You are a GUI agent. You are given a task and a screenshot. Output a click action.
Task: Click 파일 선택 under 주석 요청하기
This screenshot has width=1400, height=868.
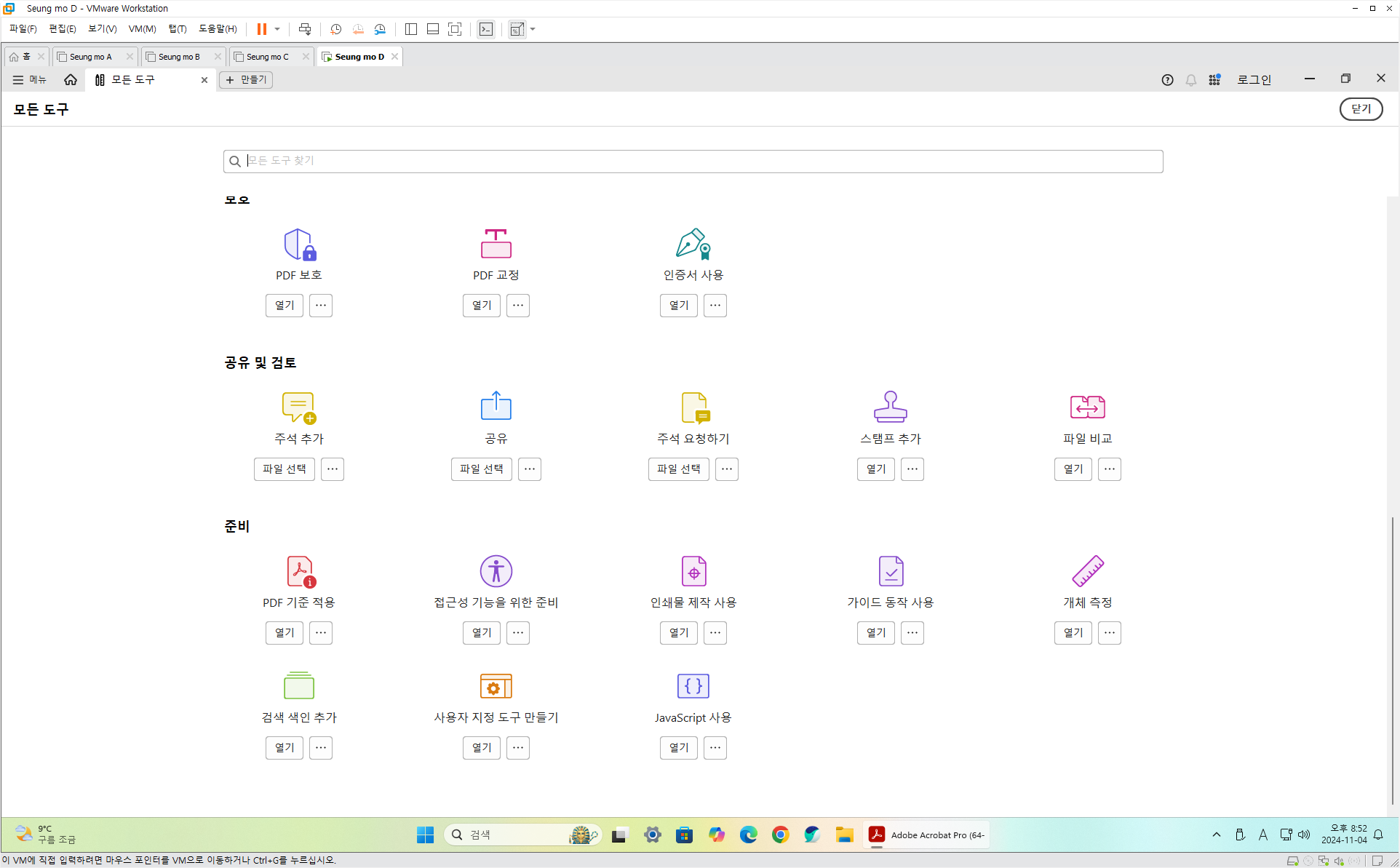(678, 469)
